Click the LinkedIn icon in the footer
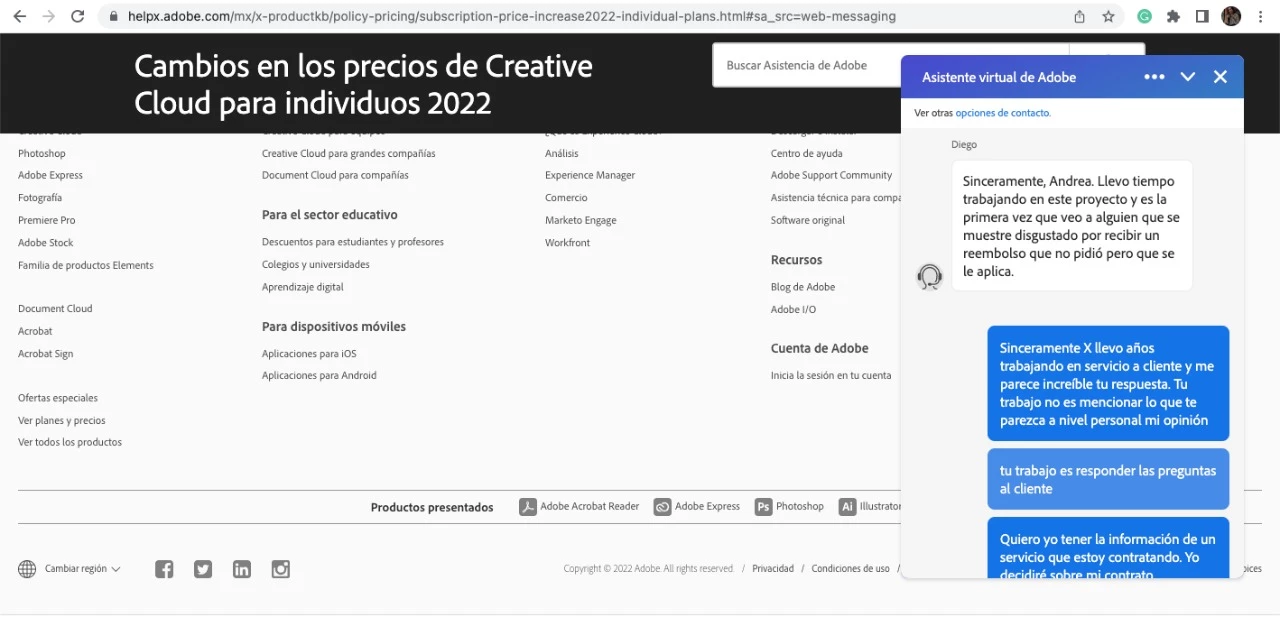The height and width of the screenshot is (617, 1280). pyautogui.click(x=242, y=569)
